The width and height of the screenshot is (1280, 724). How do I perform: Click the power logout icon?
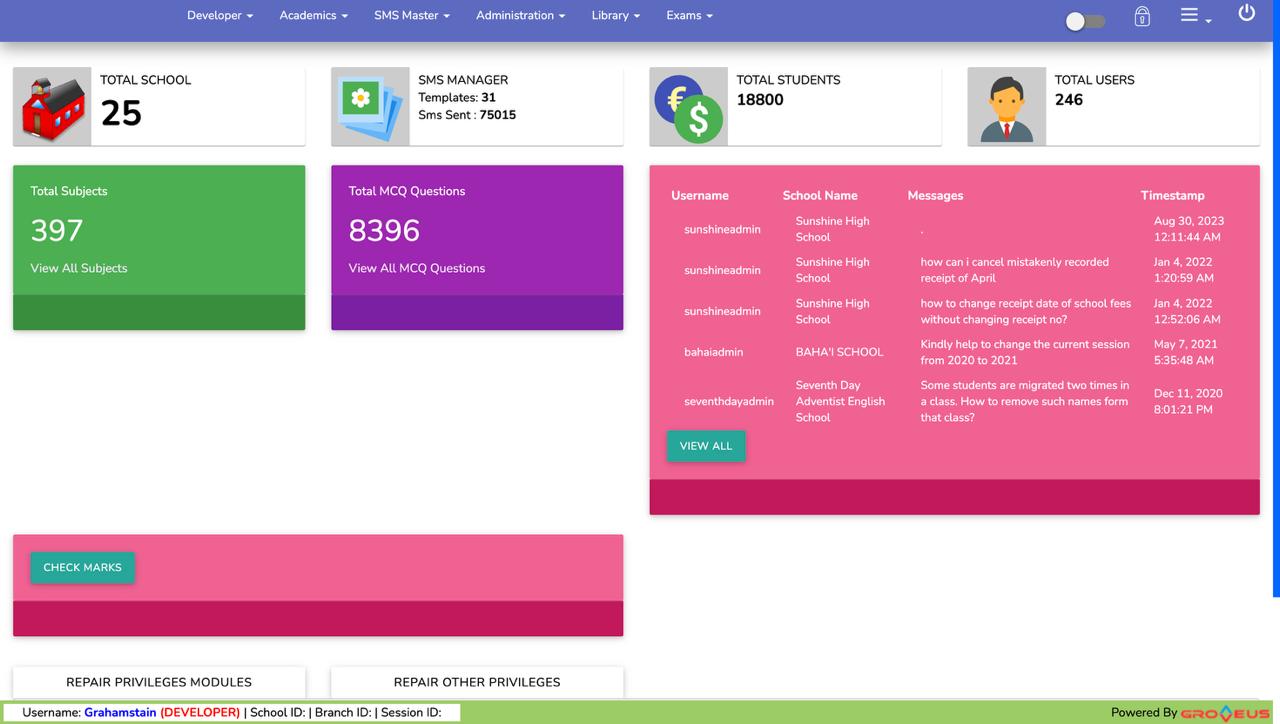[x=1246, y=13]
